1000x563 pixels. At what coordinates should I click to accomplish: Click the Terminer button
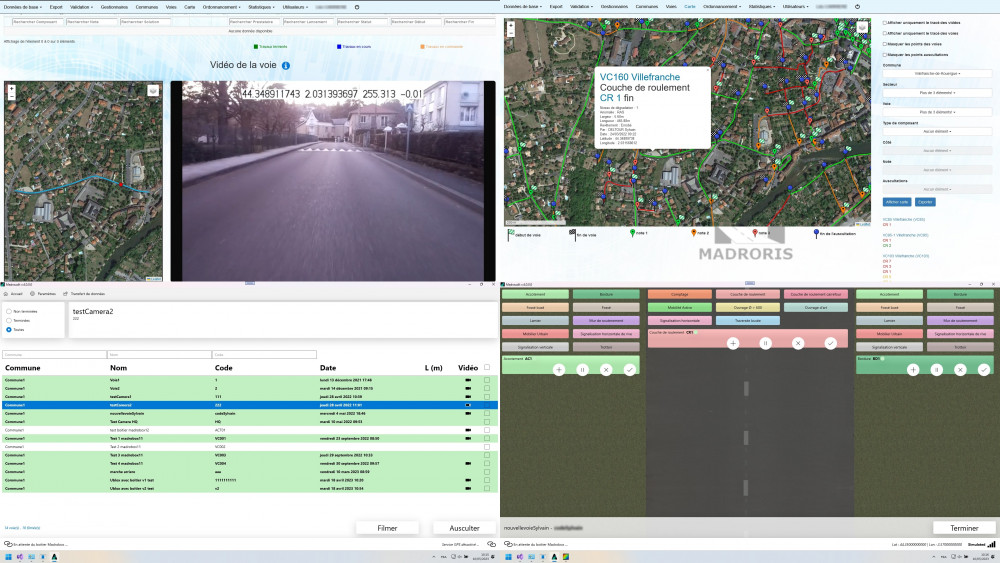point(964,527)
